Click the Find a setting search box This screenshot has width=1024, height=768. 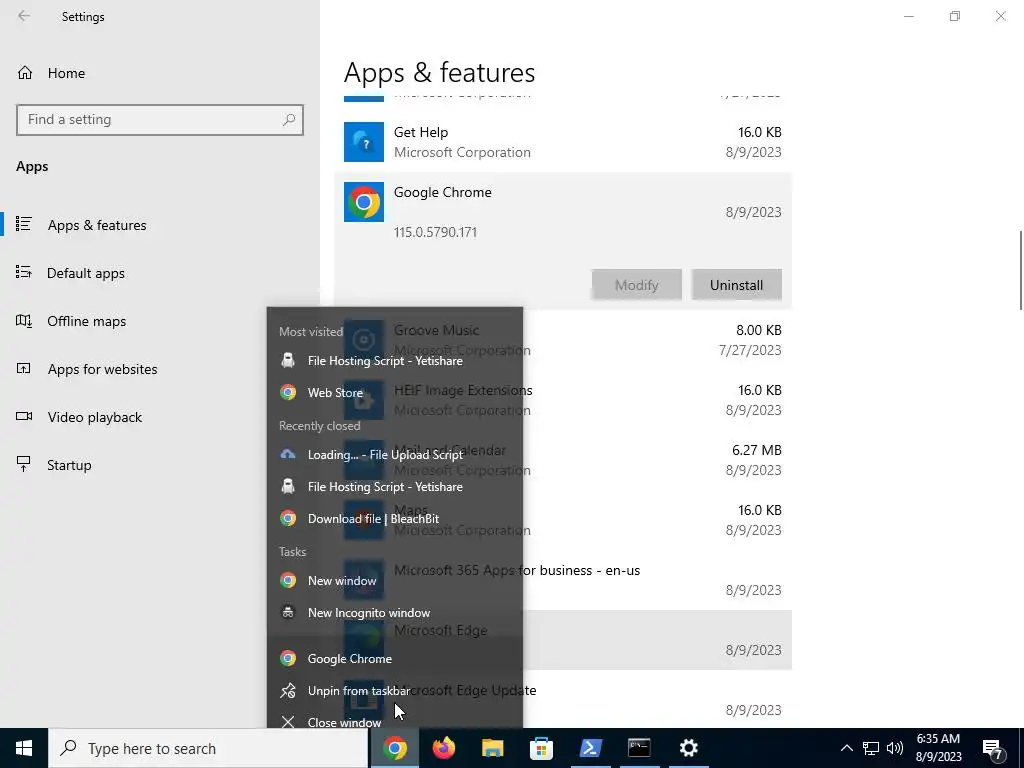coord(160,120)
